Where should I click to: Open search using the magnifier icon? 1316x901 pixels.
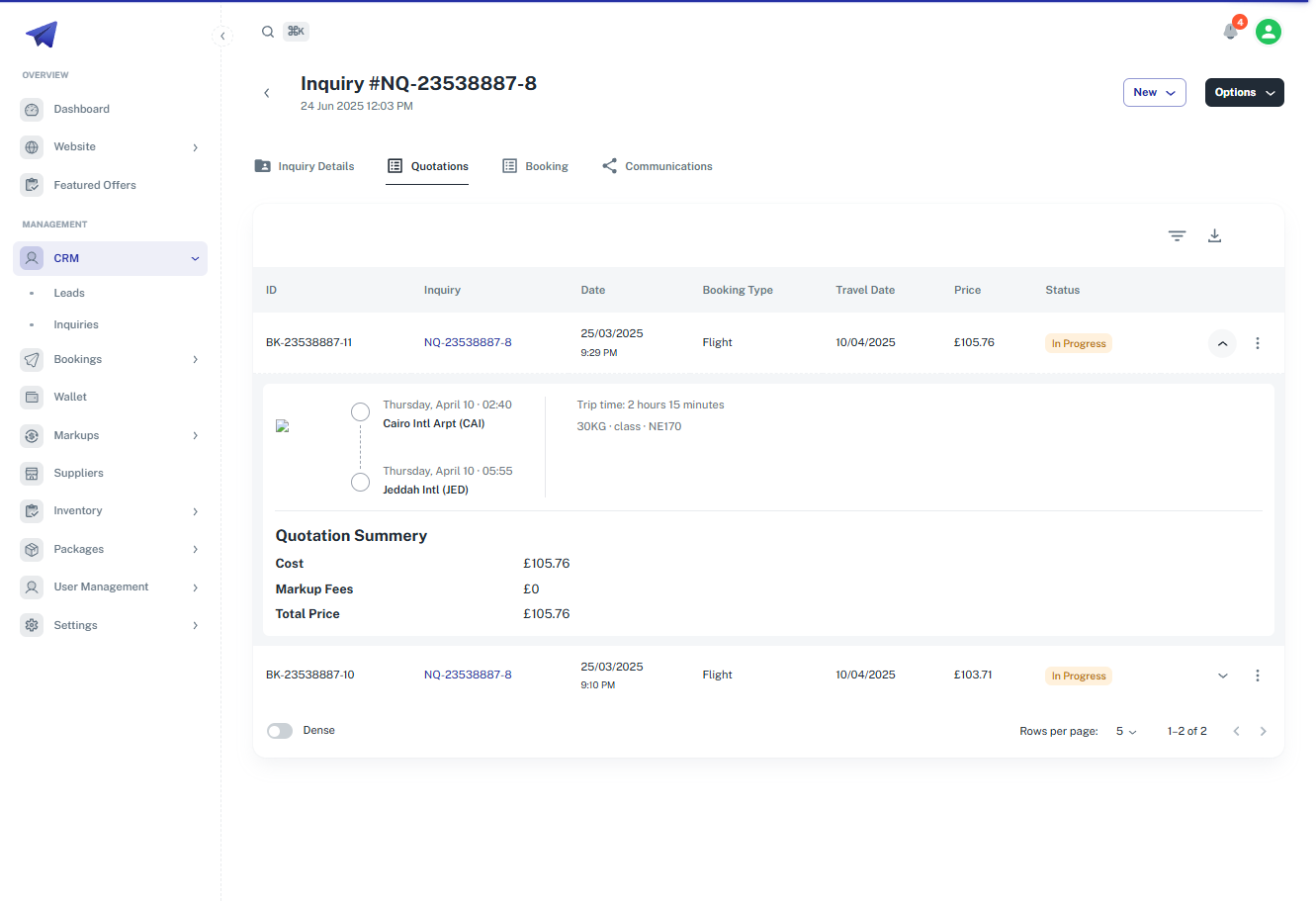tap(268, 32)
